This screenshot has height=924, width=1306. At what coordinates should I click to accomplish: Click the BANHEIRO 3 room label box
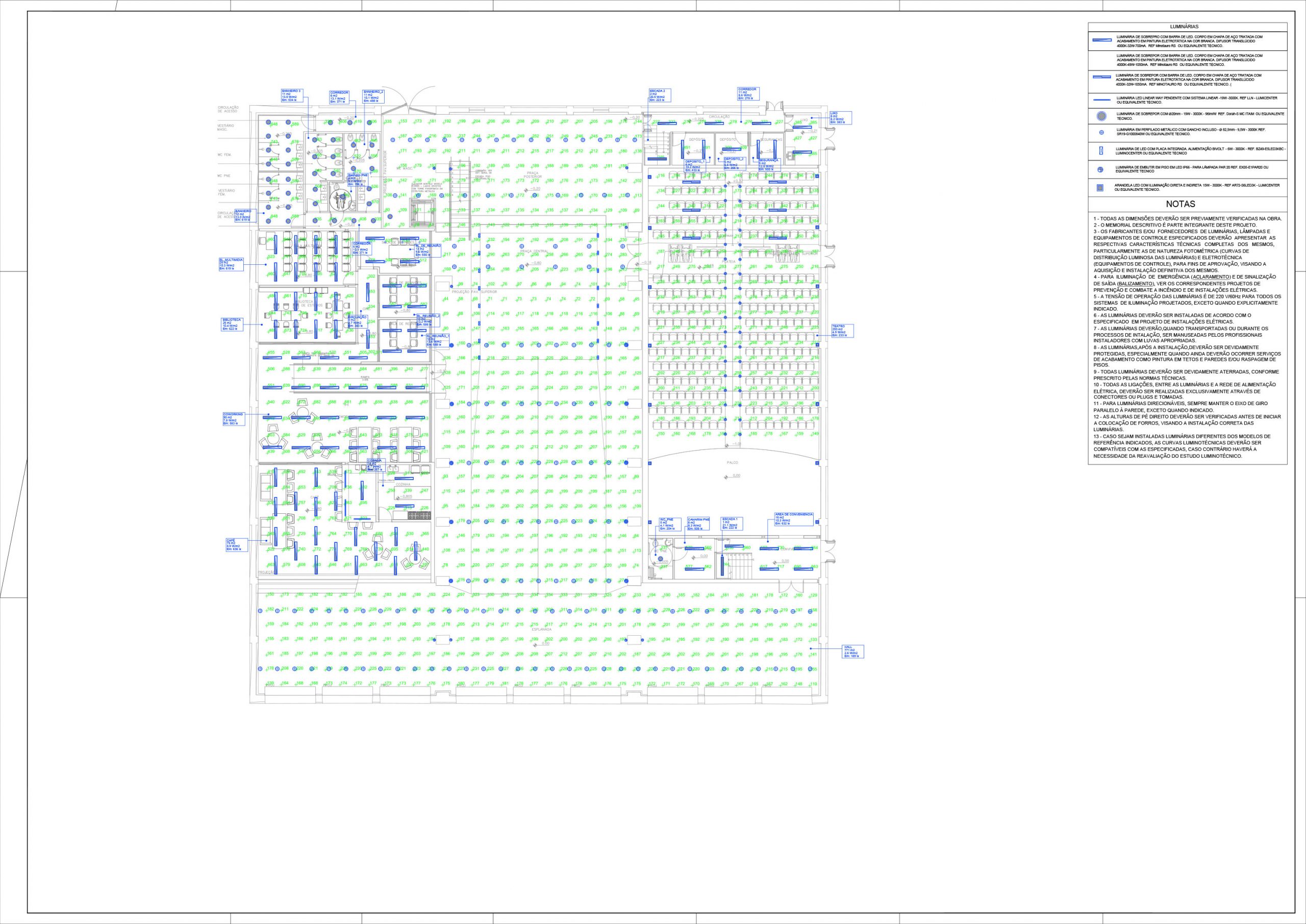[292, 95]
